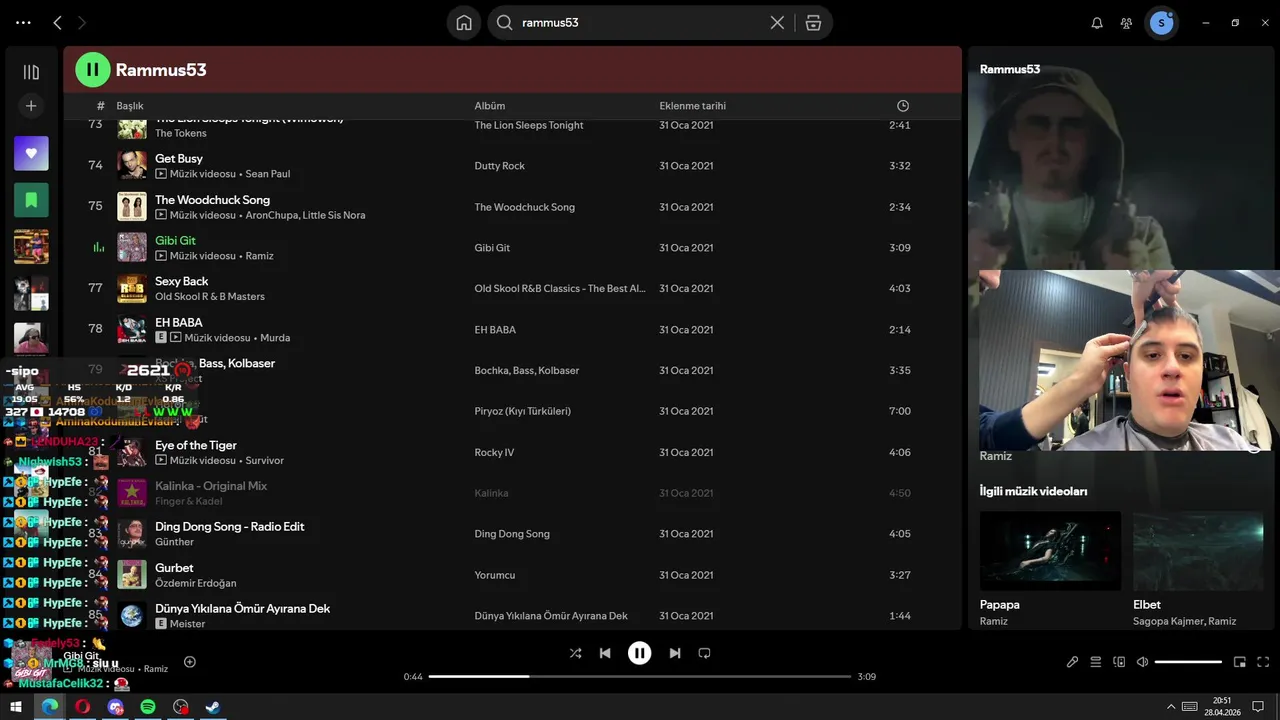Open the Elbet related video thumbnail
Viewport: 1280px width, 720px height.
[x=1198, y=550]
